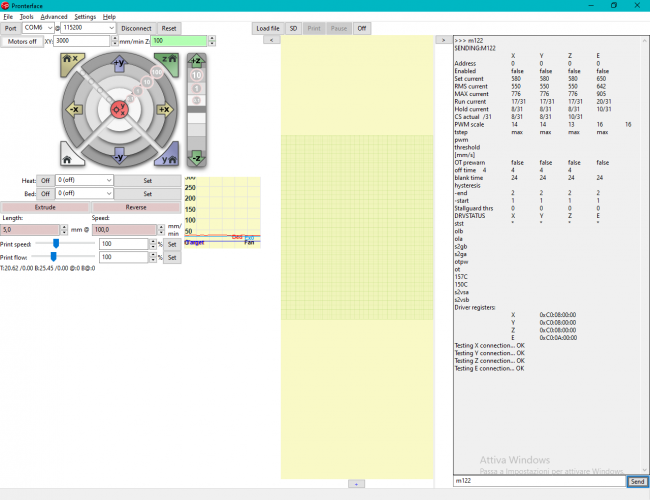650x500 pixels.
Task: Turn off the Bed heater
Action: pyautogui.click(x=45, y=194)
